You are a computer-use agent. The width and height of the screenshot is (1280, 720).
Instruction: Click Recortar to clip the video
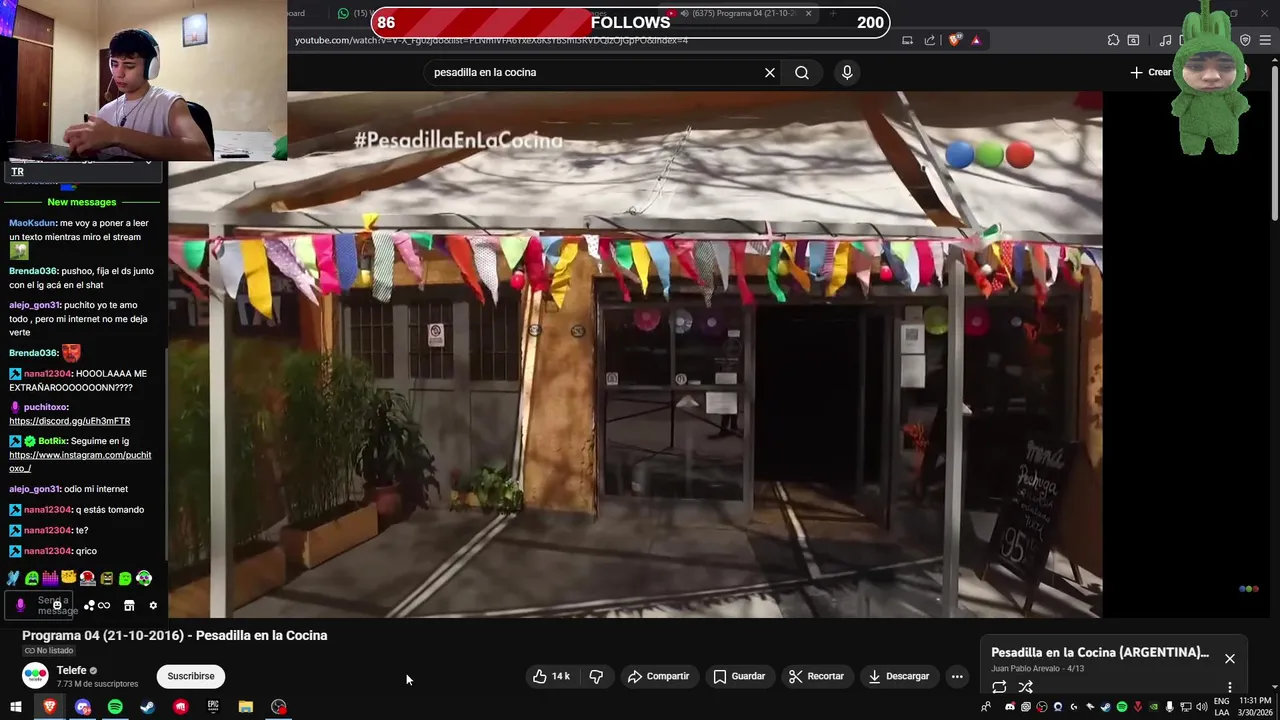(816, 676)
